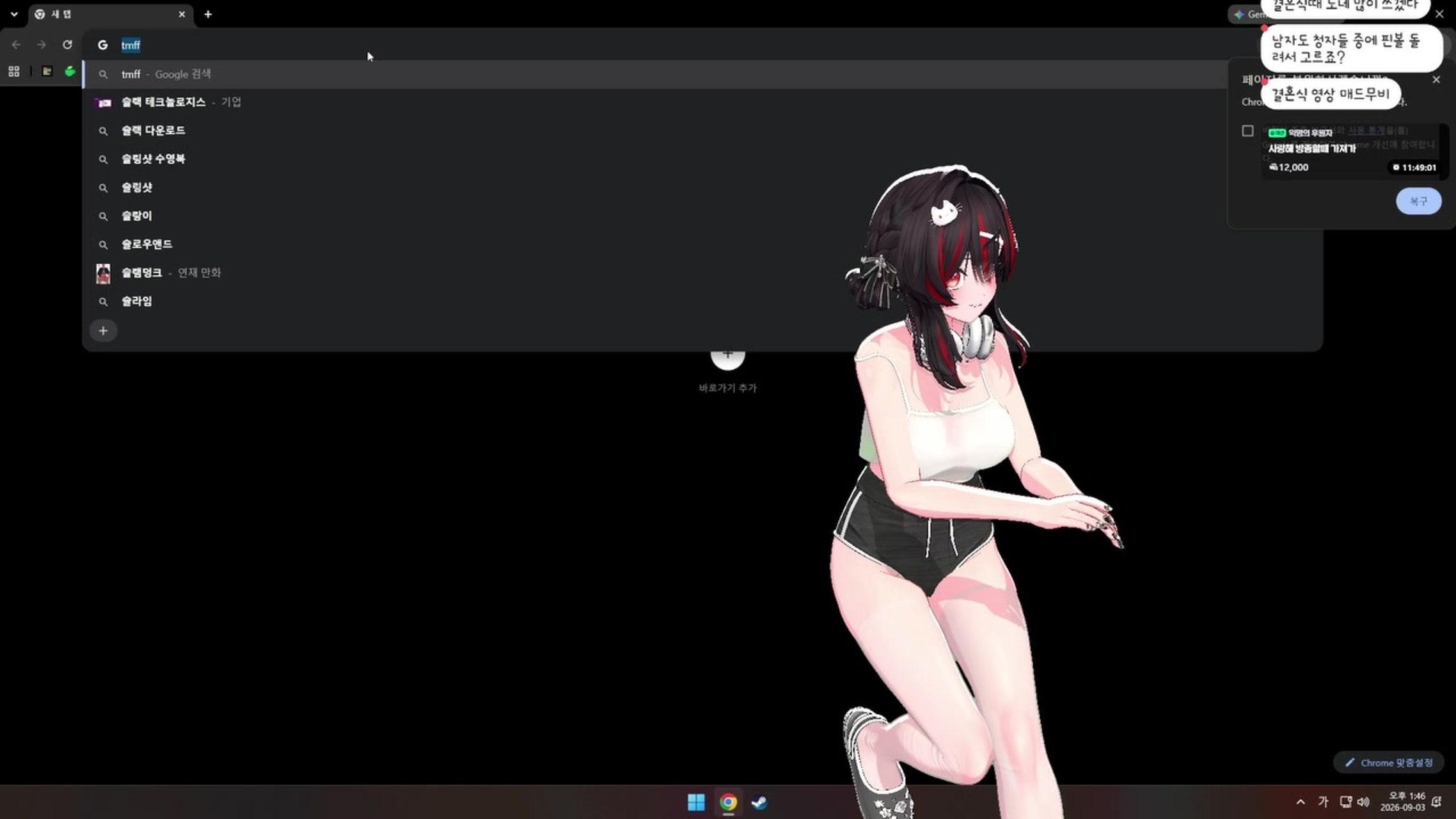Open the apps grid bookmark icon

coord(14,71)
